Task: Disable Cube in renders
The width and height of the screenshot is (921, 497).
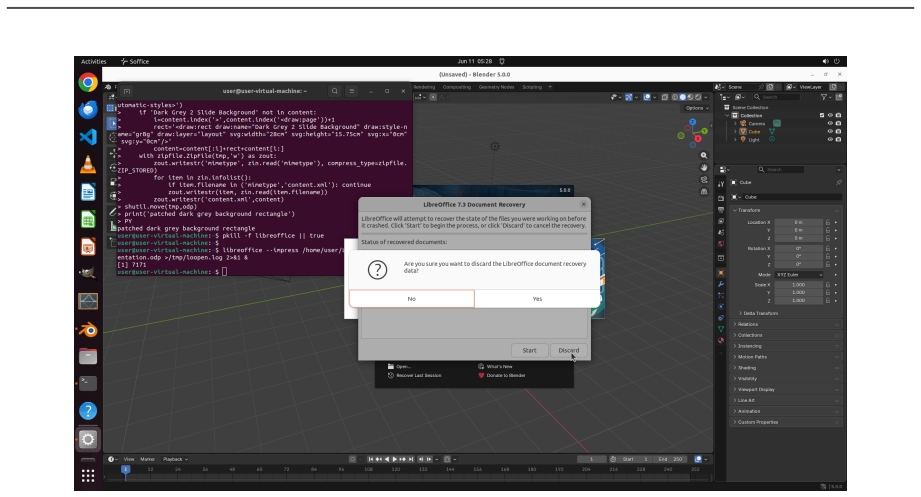Action: point(838,132)
